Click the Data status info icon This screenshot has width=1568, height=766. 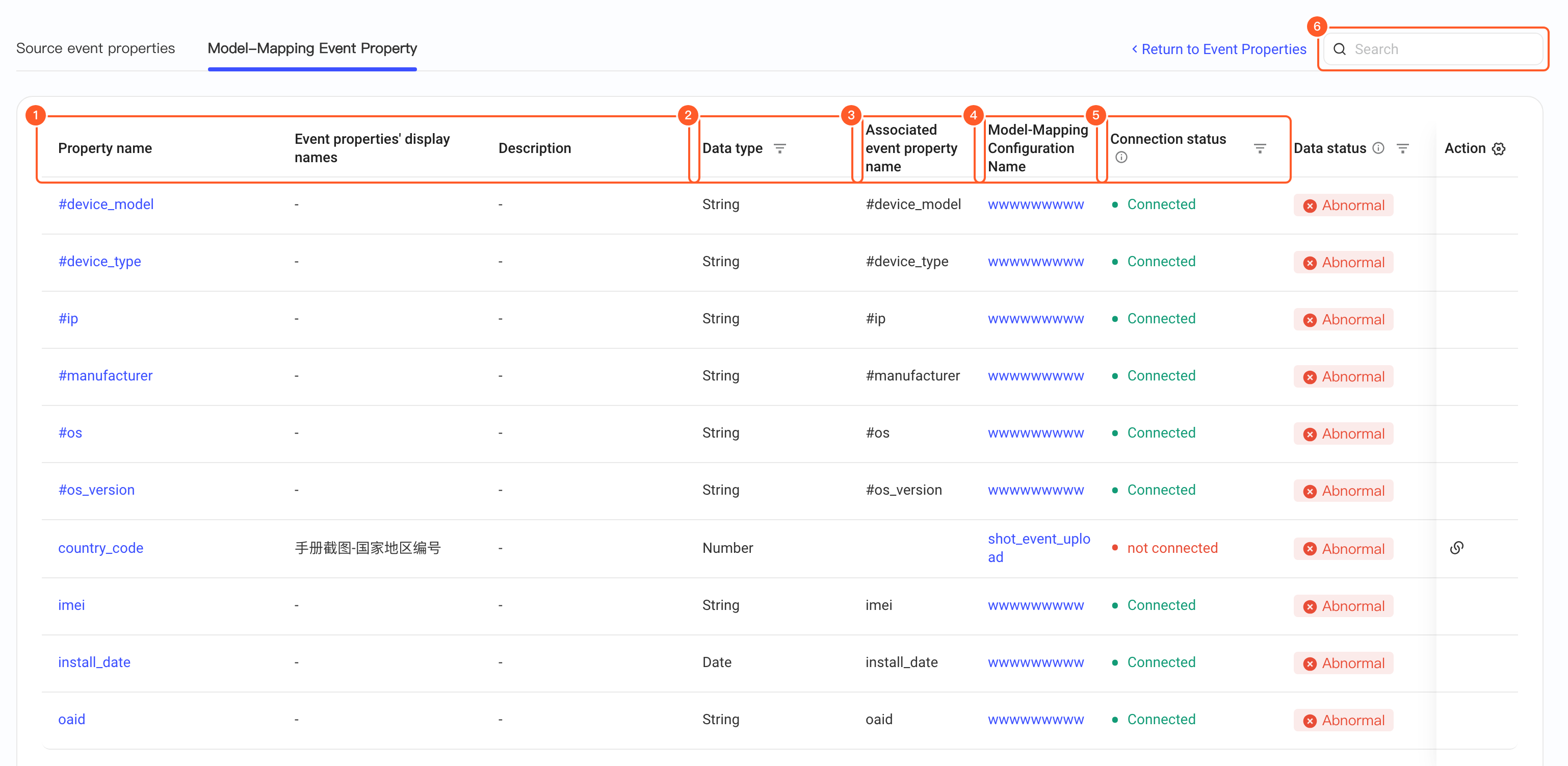1379,148
